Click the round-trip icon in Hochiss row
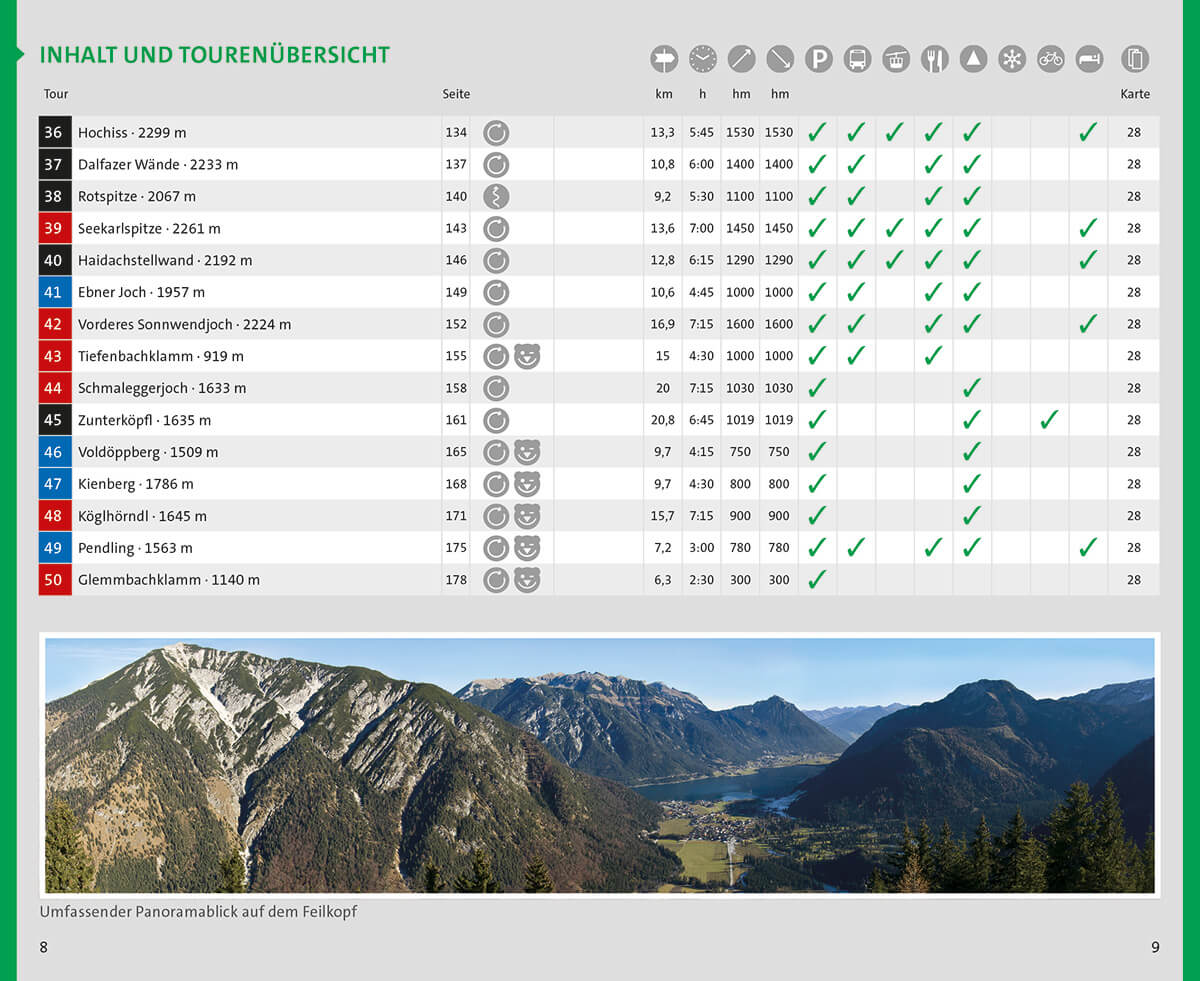Screen dimensions: 1200x981 pyautogui.click(x=496, y=132)
